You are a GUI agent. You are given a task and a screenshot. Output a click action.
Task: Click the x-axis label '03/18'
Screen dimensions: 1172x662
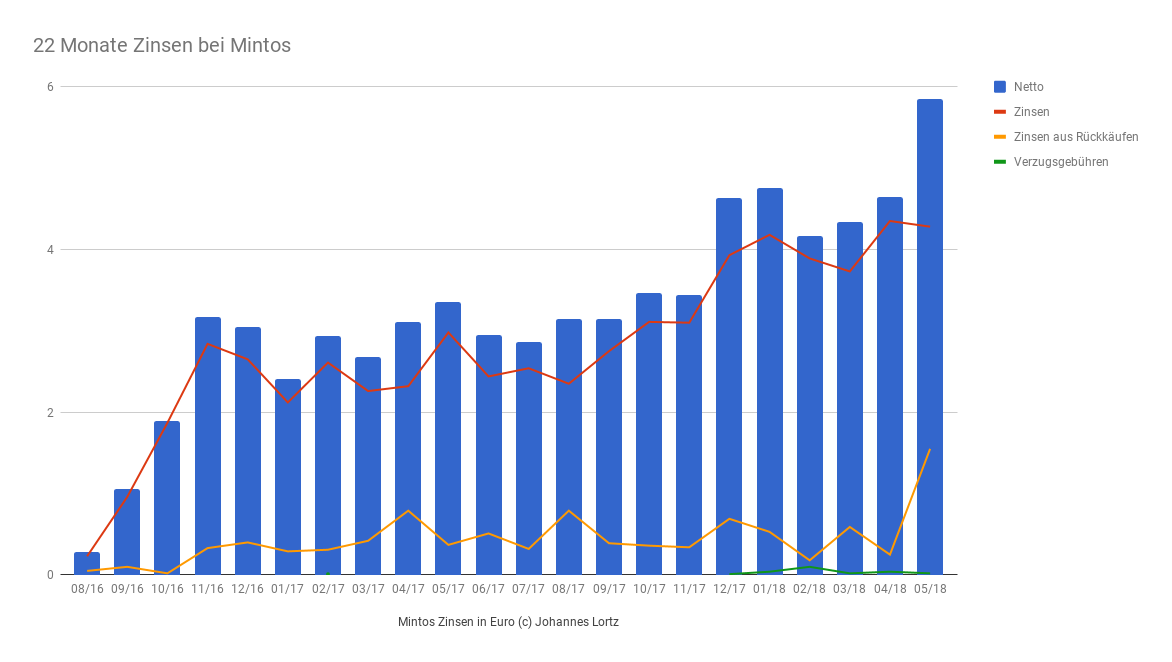coord(850,589)
